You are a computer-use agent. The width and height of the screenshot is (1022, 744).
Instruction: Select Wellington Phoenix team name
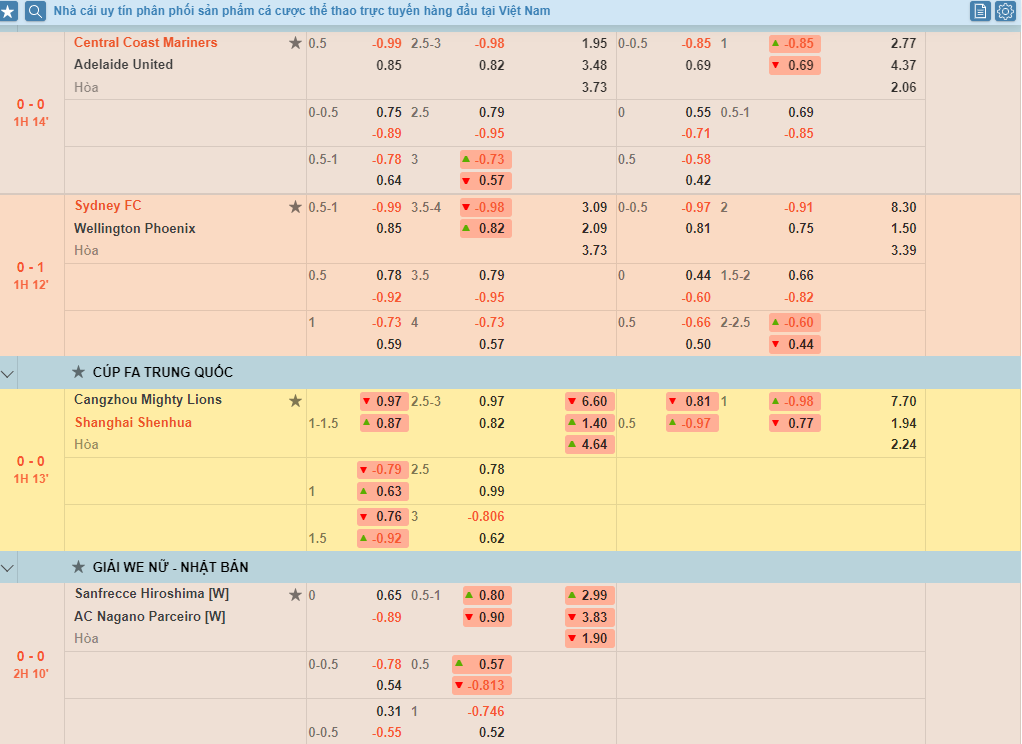(x=134, y=228)
